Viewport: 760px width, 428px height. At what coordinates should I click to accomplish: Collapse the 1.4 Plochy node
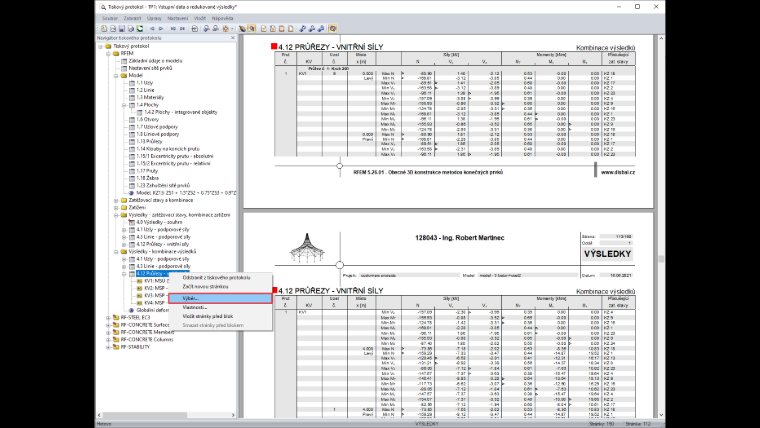pos(124,105)
